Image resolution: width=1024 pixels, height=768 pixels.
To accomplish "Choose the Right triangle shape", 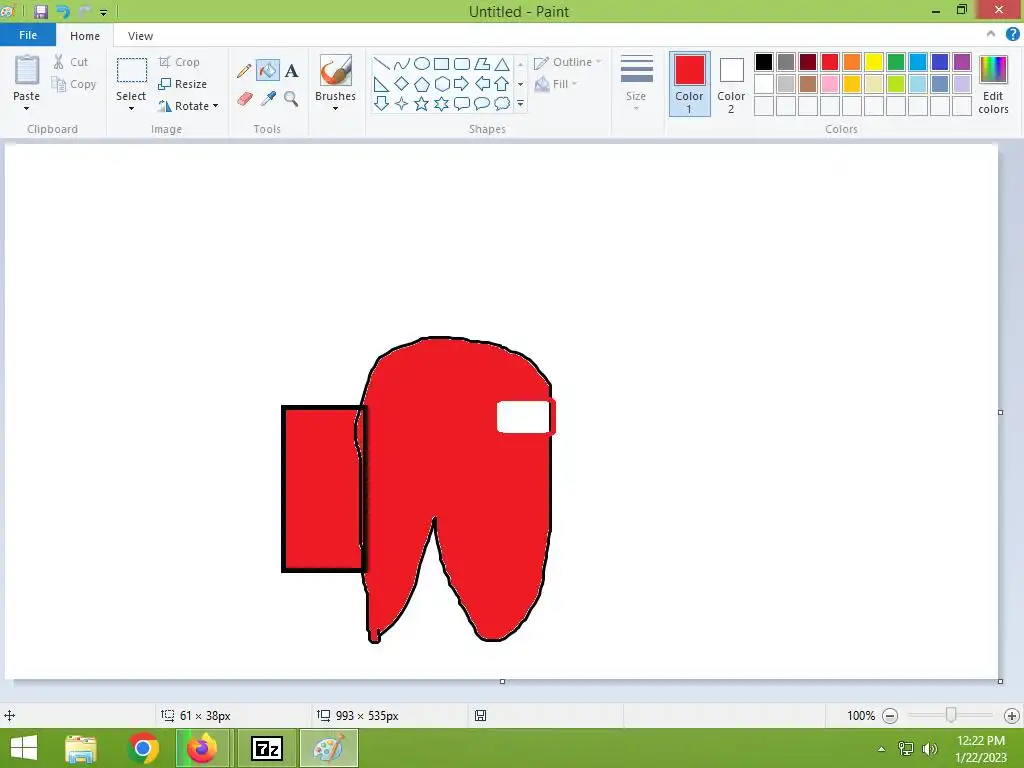I will [x=381, y=84].
